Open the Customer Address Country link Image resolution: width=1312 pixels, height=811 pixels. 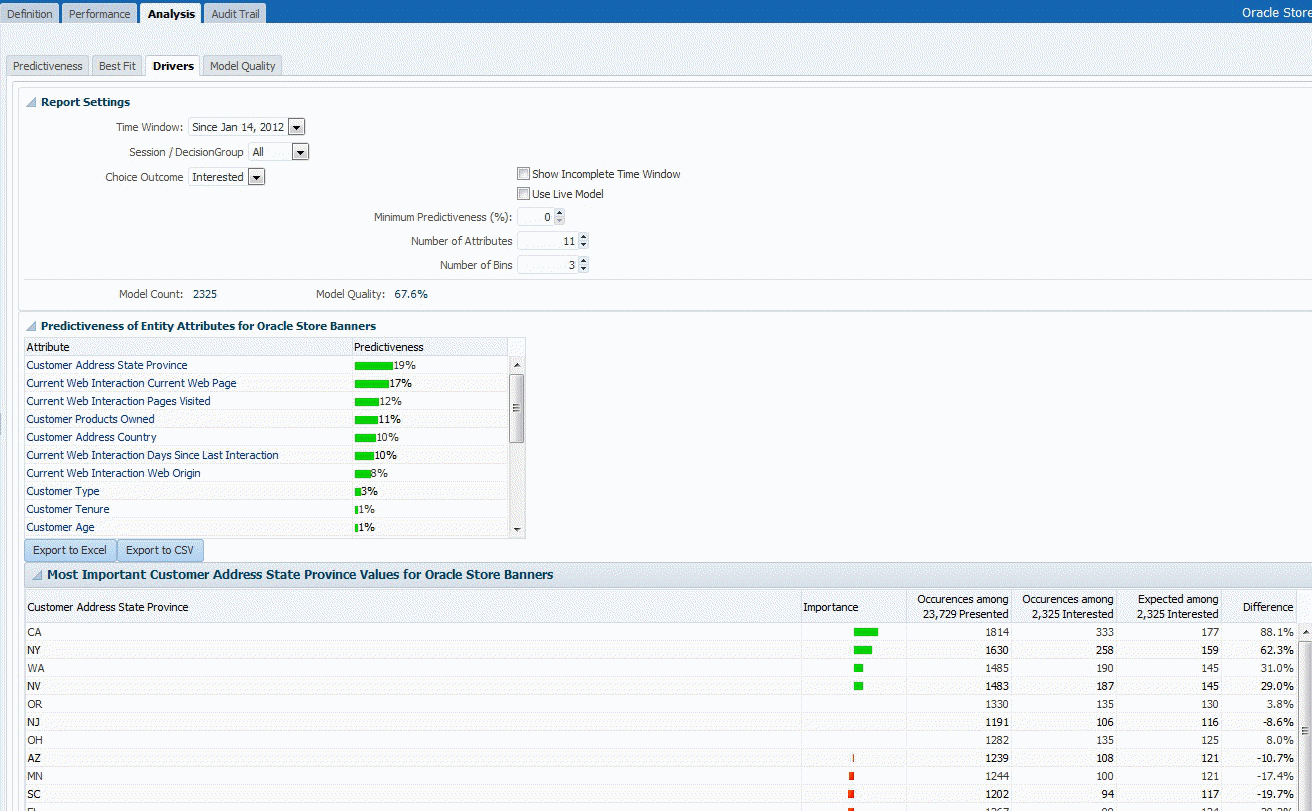(91, 437)
